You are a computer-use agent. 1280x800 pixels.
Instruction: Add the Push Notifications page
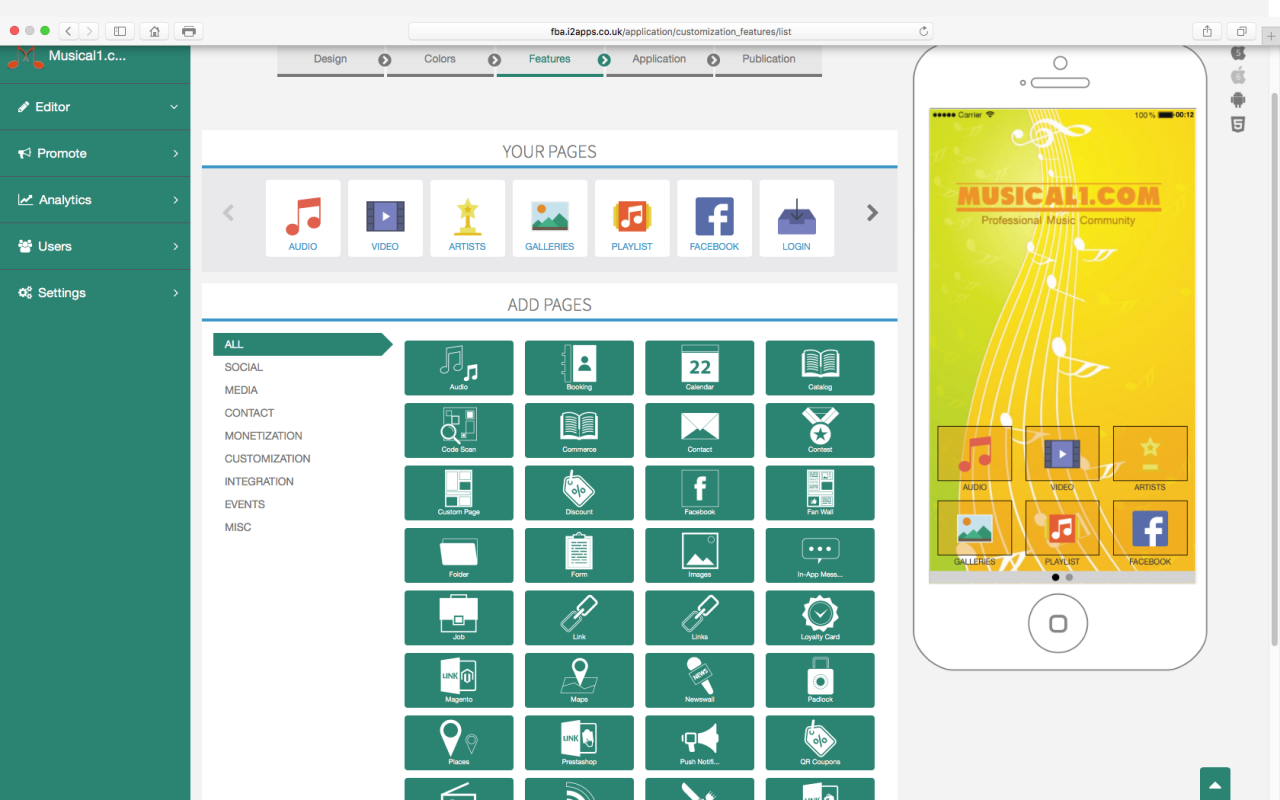coord(699,742)
